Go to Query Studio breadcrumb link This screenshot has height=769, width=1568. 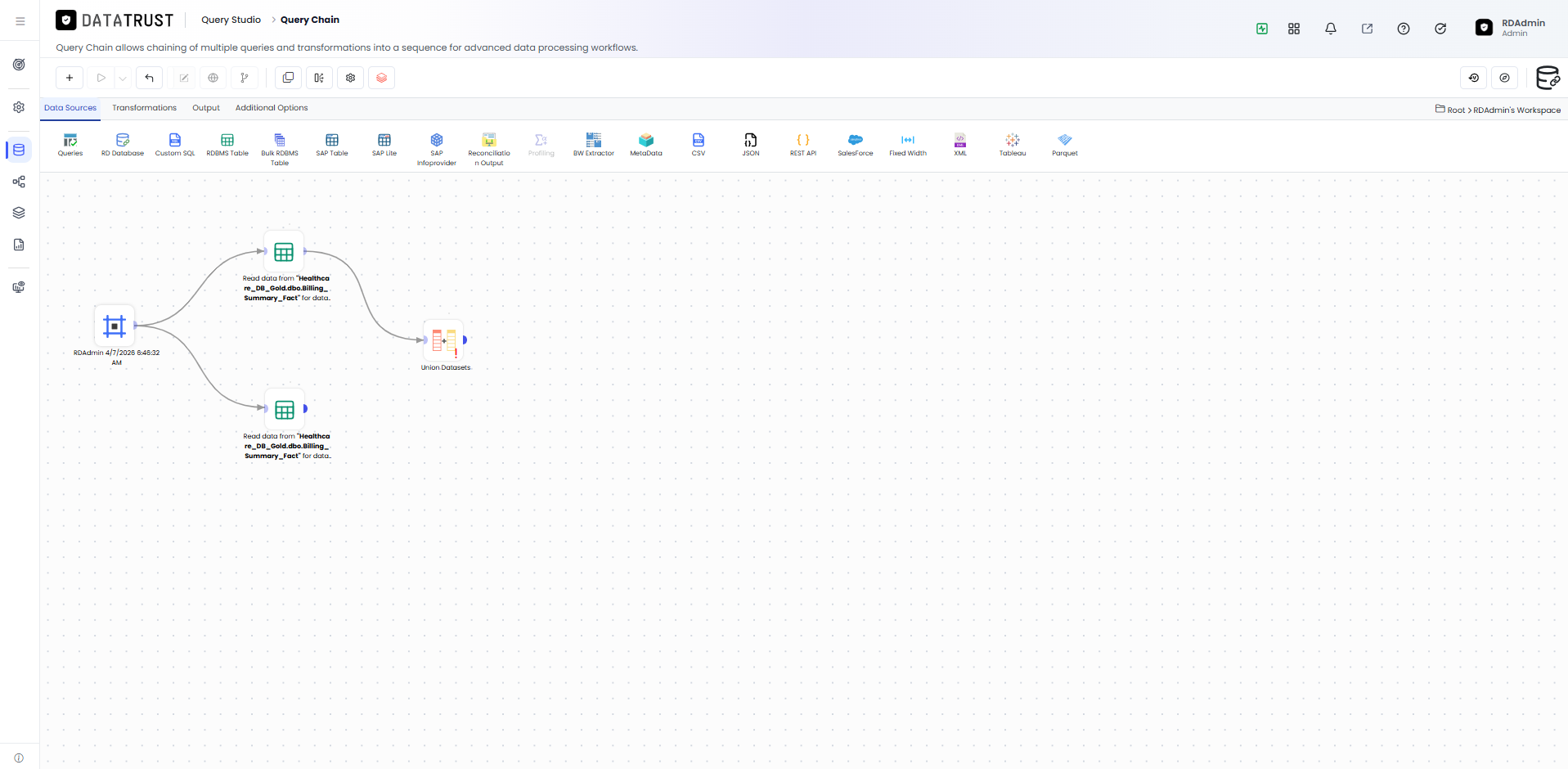click(x=231, y=20)
